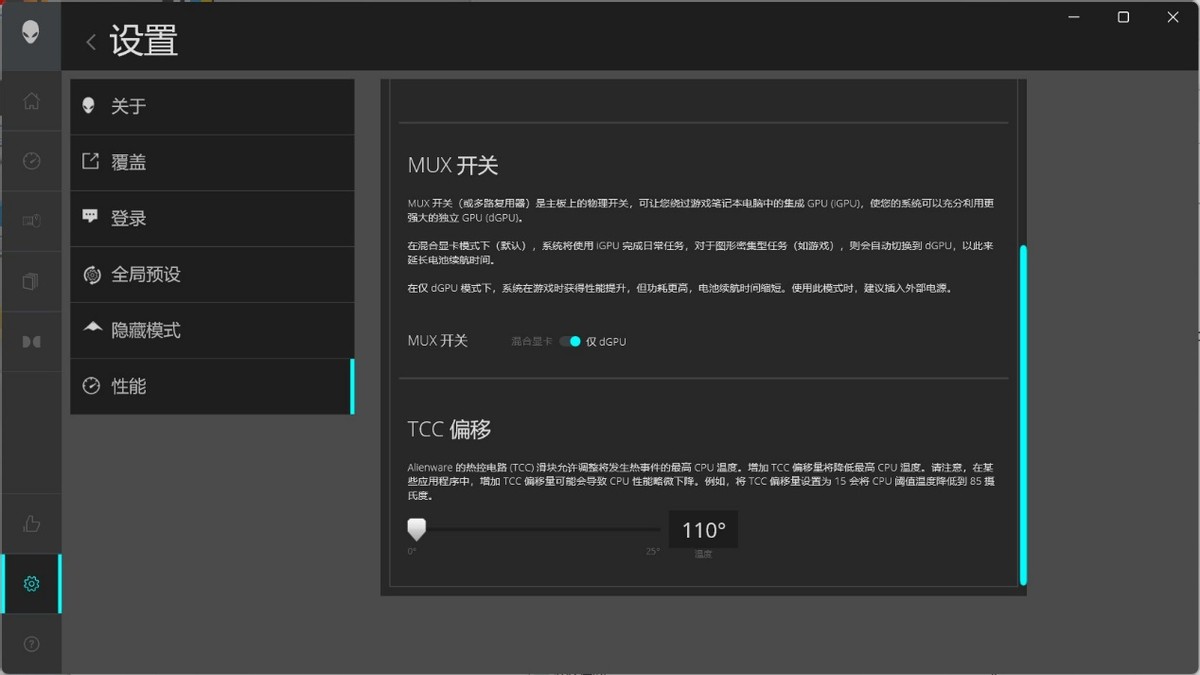Minimize the Alienware Command Center window
This screenshot has height=675, width=1200.
[x=1073, y=17]
